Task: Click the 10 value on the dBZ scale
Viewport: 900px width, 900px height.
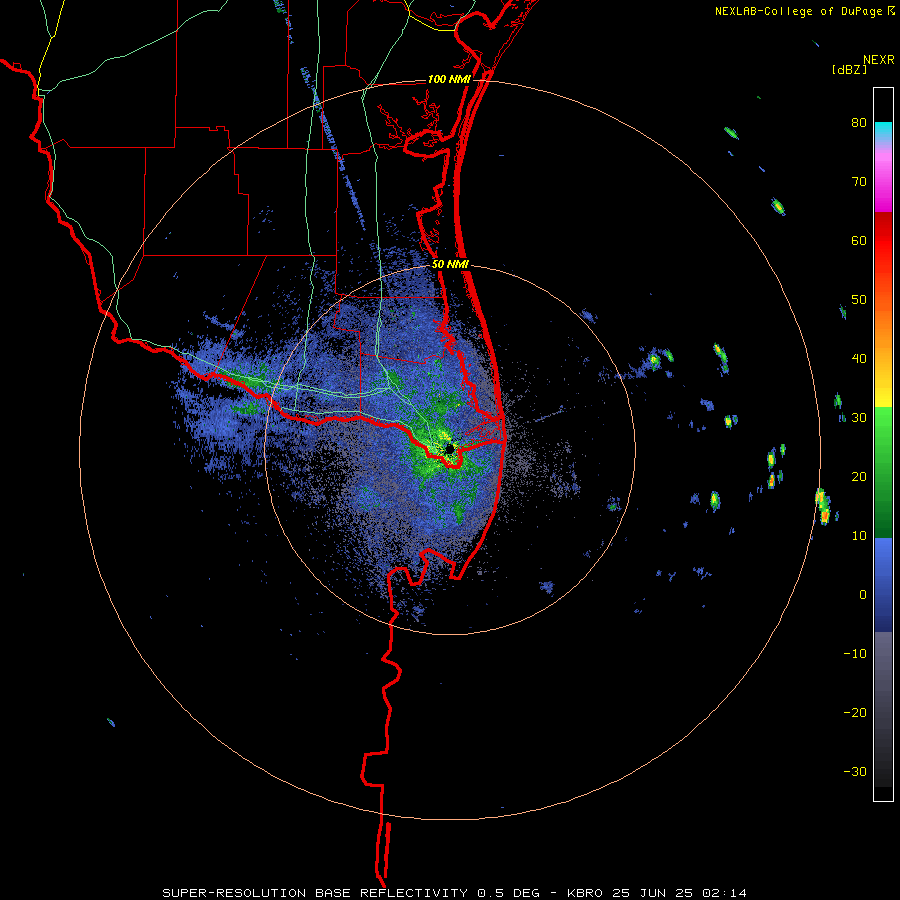Action: pos(859,536)
